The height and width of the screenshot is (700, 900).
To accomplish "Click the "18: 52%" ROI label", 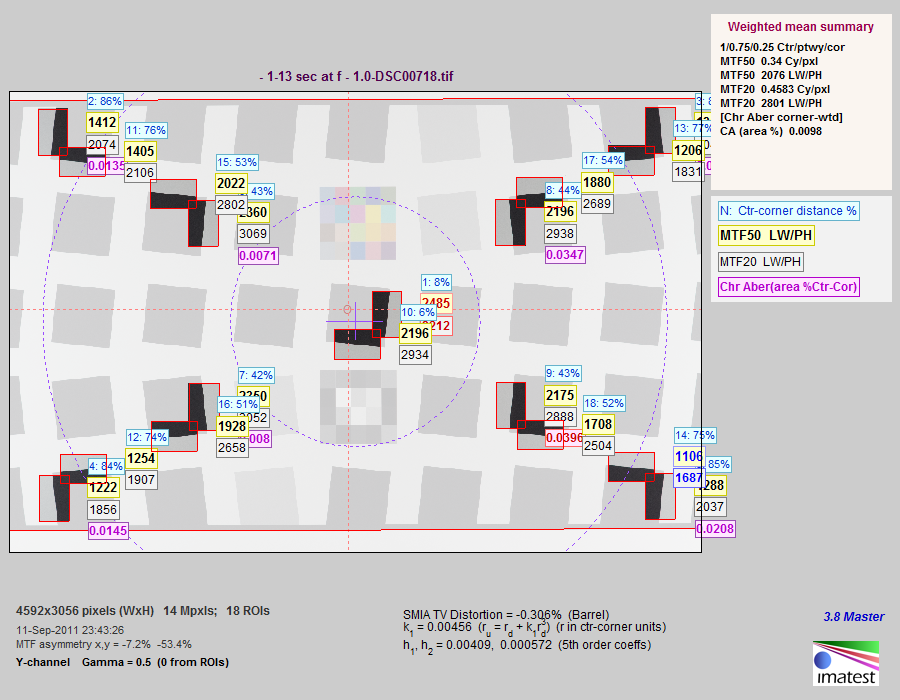I will (604, 403).
